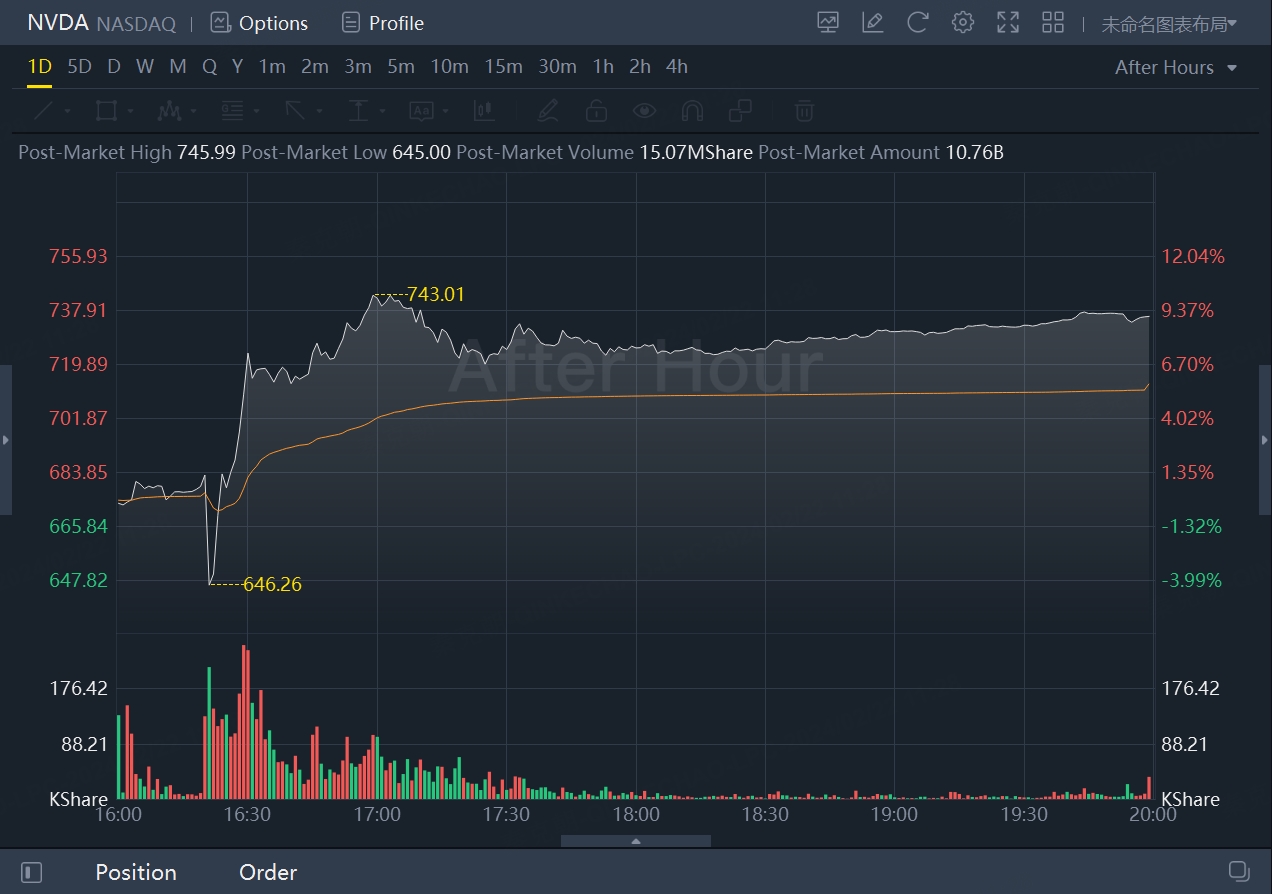
Task: Select the 2h interval tab
Action: (640, 66)
